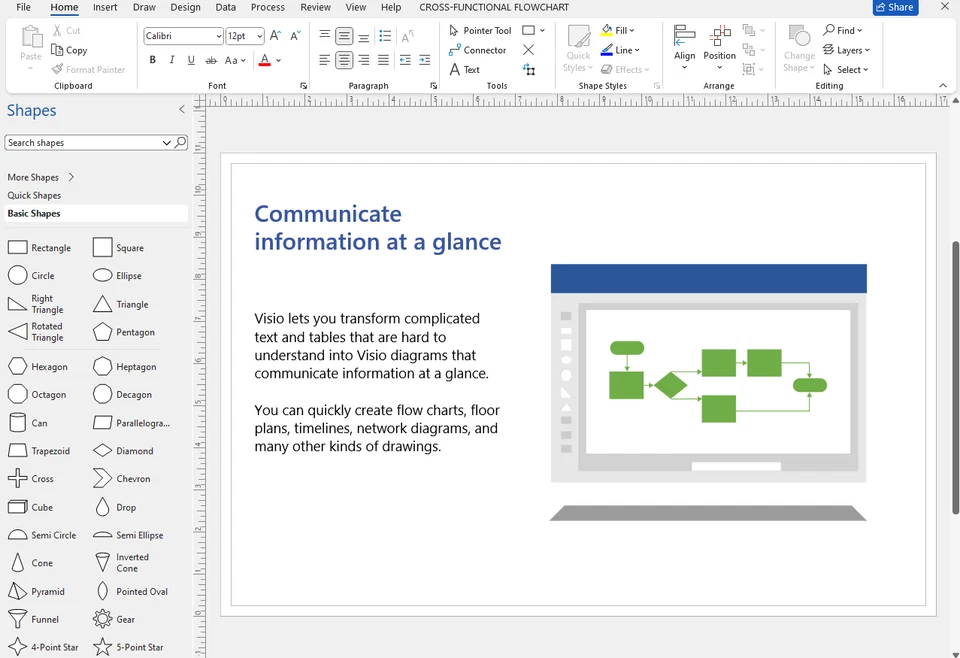This screenshot has width=960, height=658.
Task: Toggle underline formatting on
Action: 190,60
